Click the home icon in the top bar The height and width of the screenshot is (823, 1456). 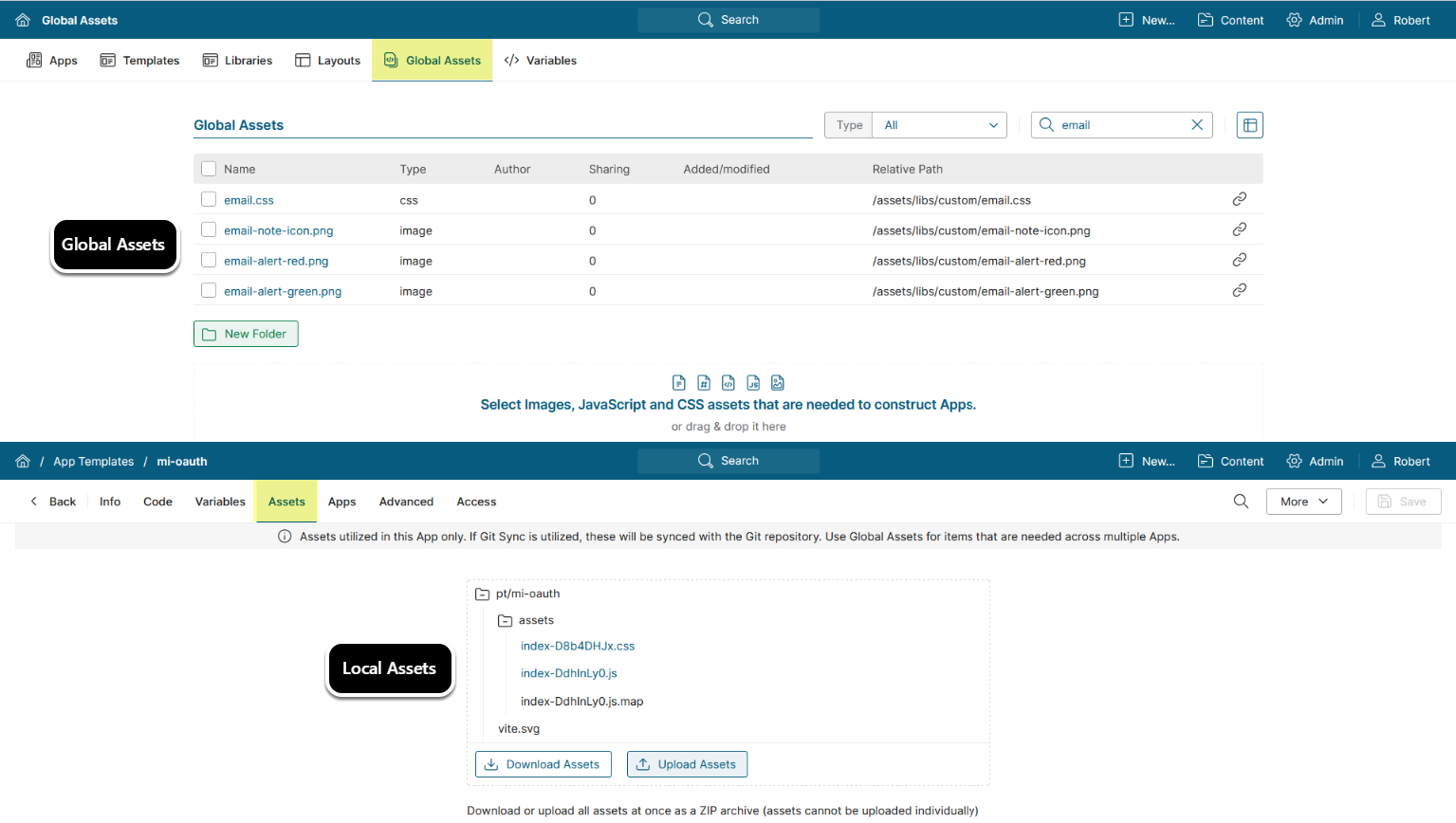23,20
